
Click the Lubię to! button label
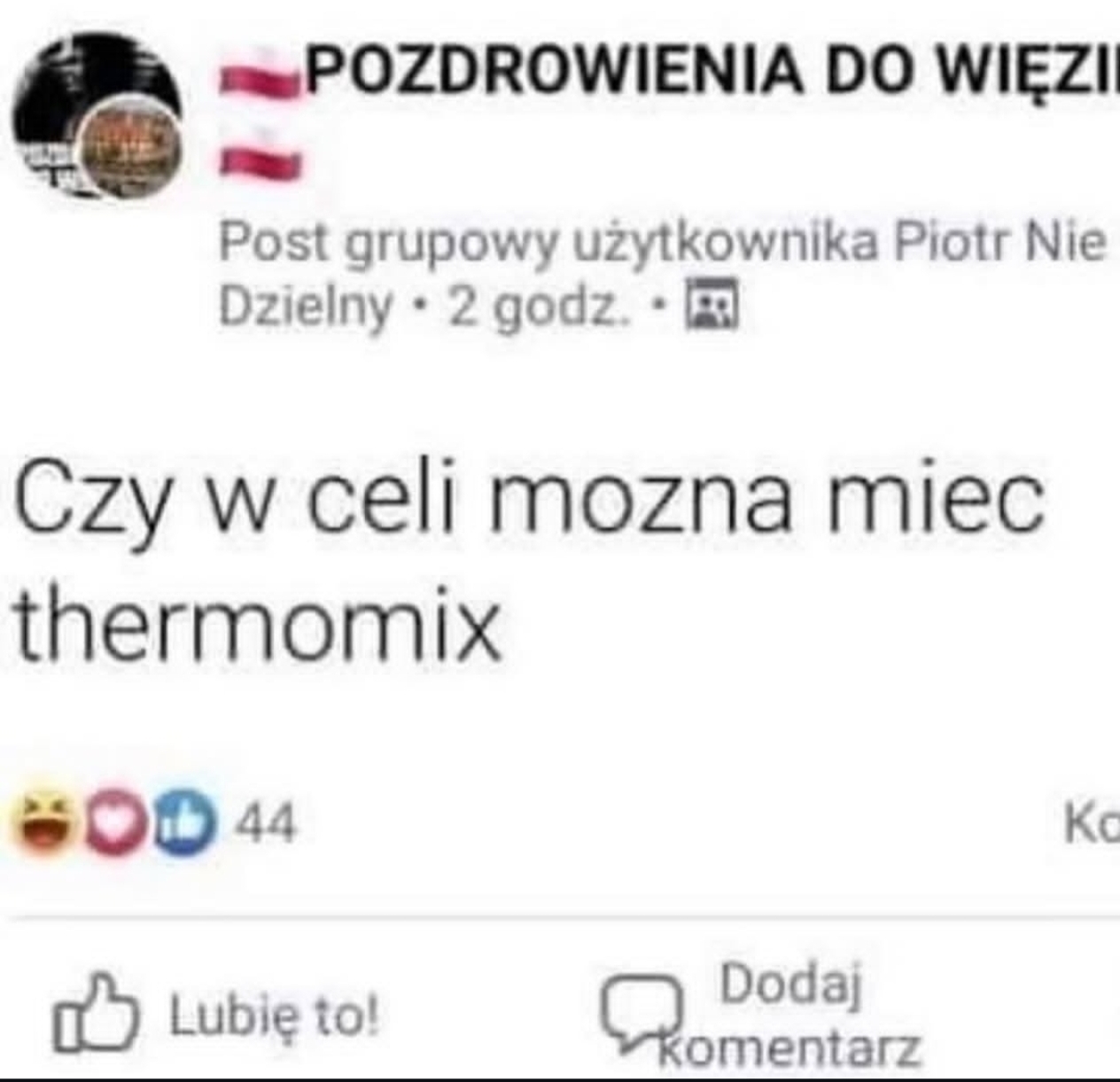click(x=274, y=1016)
